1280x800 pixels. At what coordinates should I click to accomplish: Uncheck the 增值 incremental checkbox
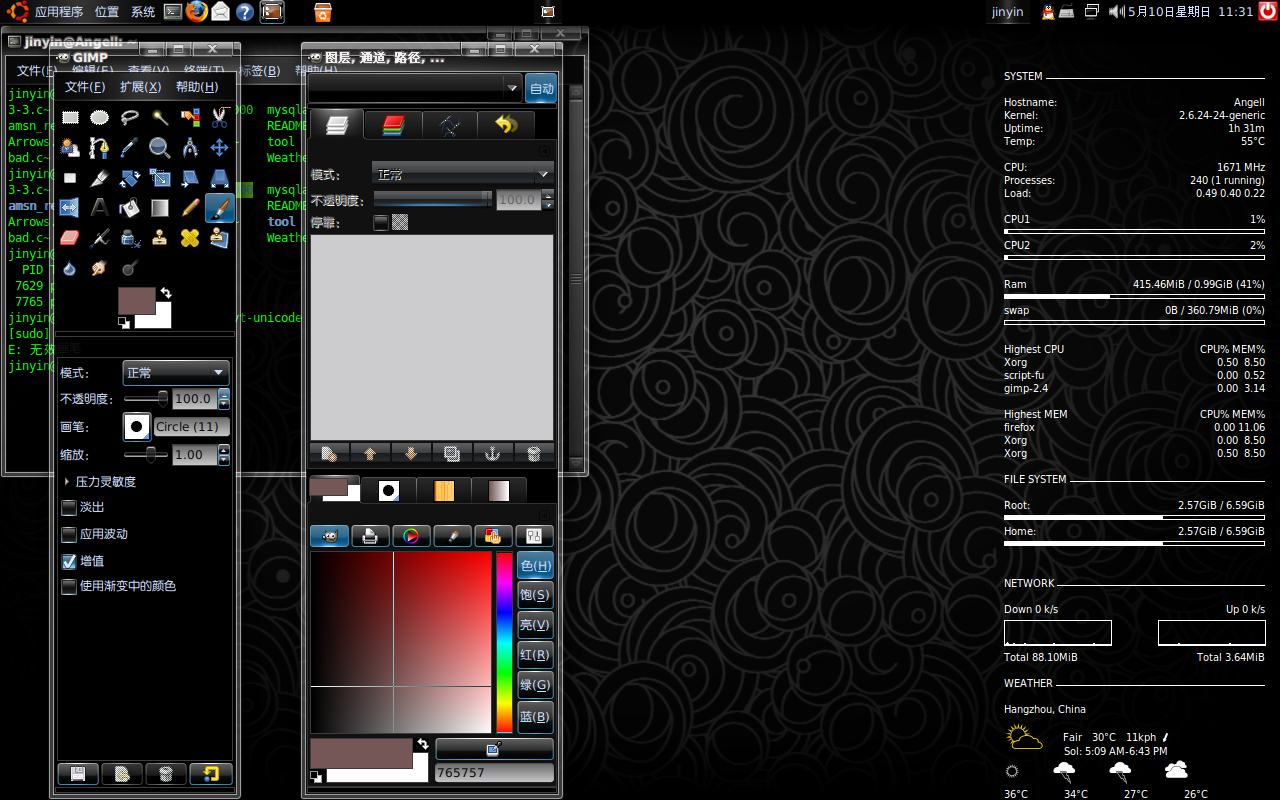click(69, 561)
